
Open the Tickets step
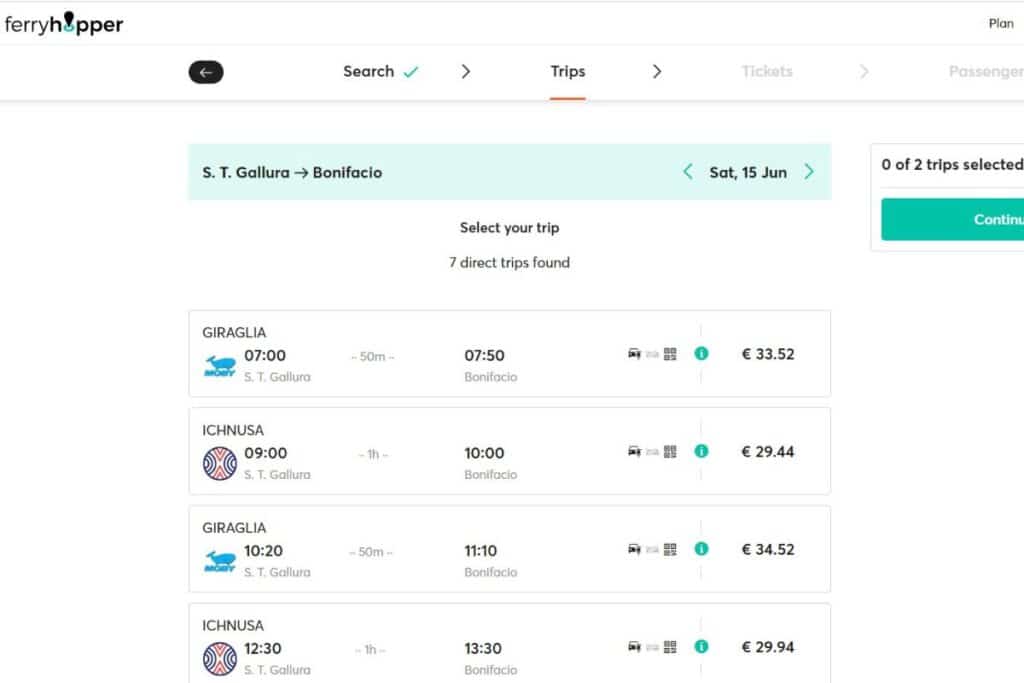pyautogui.click(x=767, y=71)
